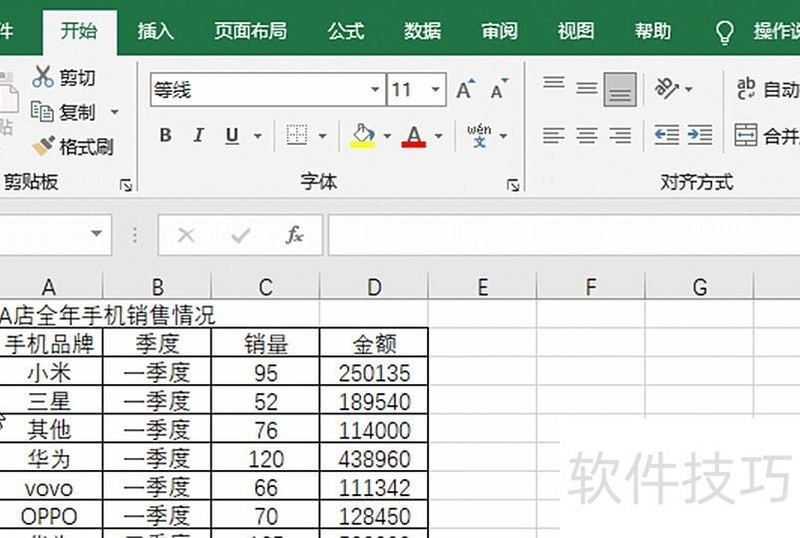Switch to 页面布局 tab
The image size is (800, 538).
(250, 31)
